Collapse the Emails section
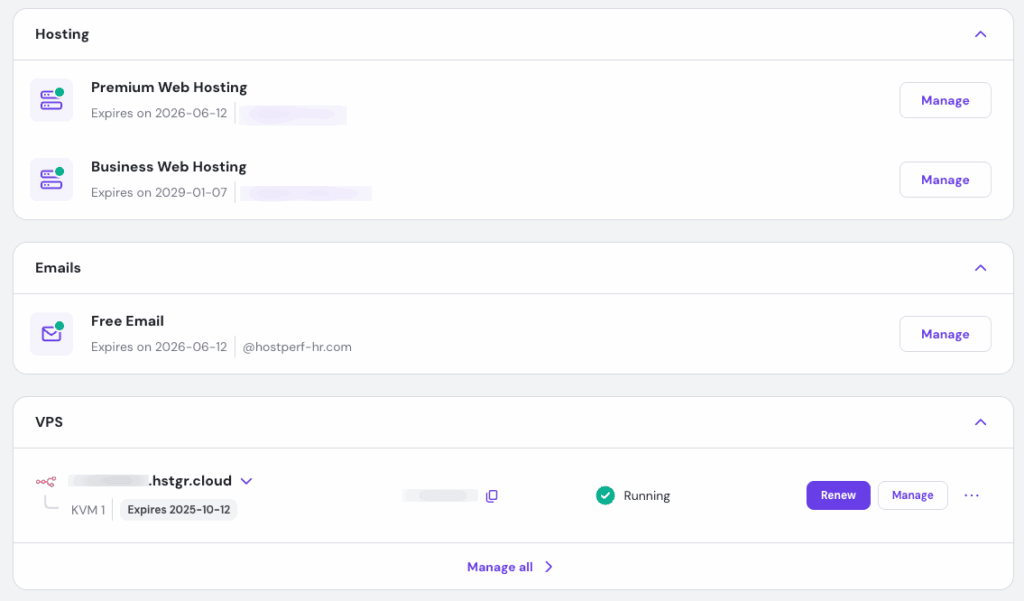The height and width of the screenshot is (601, 1024). pyautogui.click(x=980, y=268)
